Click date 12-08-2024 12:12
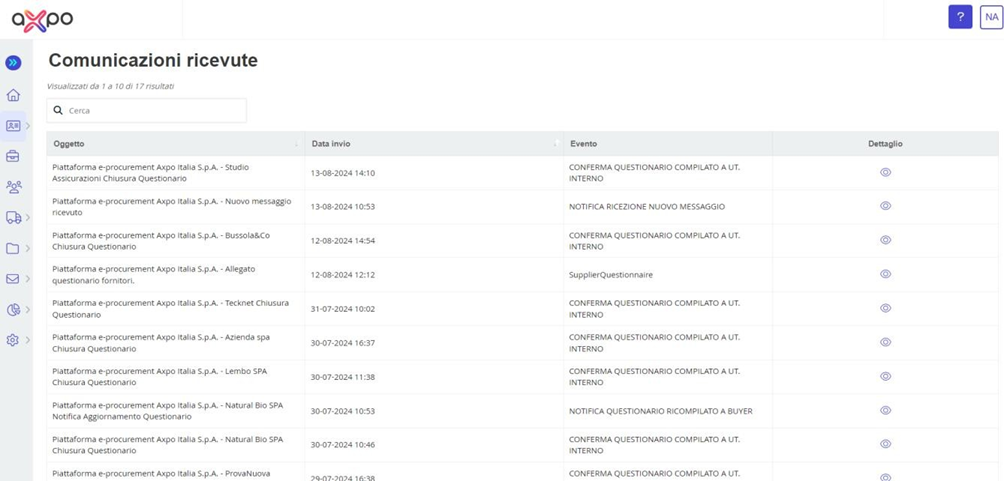The width and height of the screenshot is (1004, 481). click(343, 275)
